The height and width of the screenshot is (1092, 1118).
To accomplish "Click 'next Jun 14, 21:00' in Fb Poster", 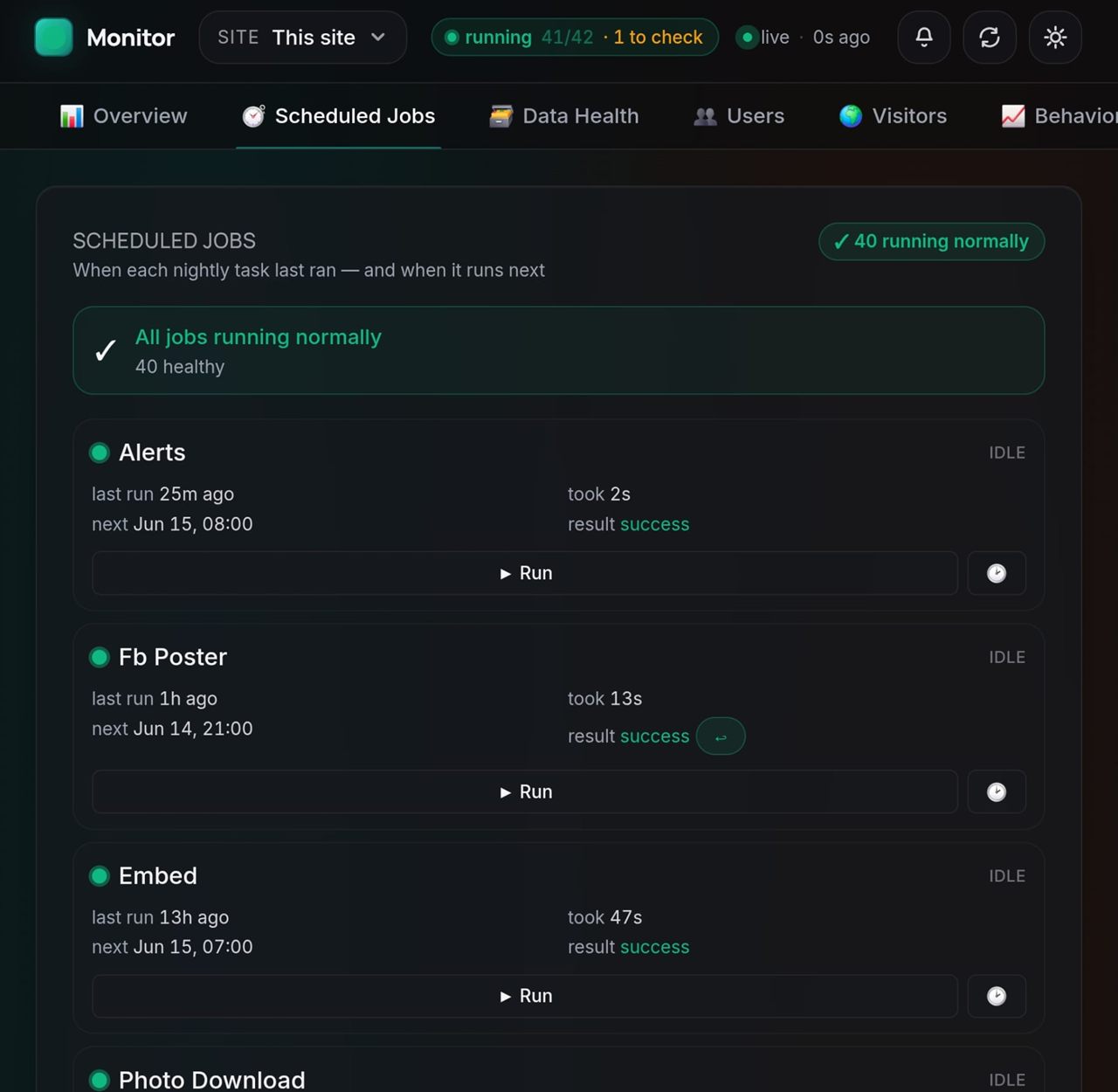I will click(172, 729).
